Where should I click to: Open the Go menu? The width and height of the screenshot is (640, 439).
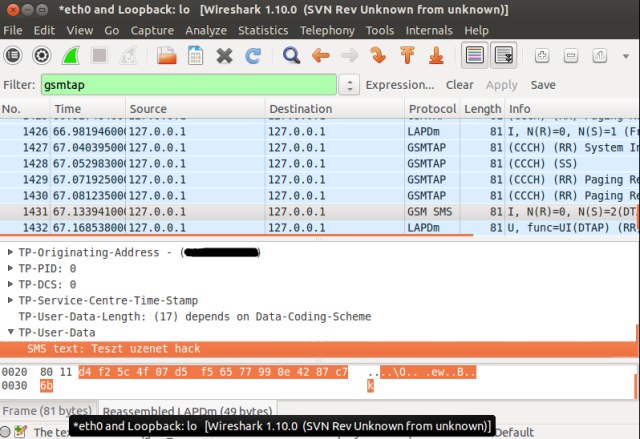[x=111, y=31]
